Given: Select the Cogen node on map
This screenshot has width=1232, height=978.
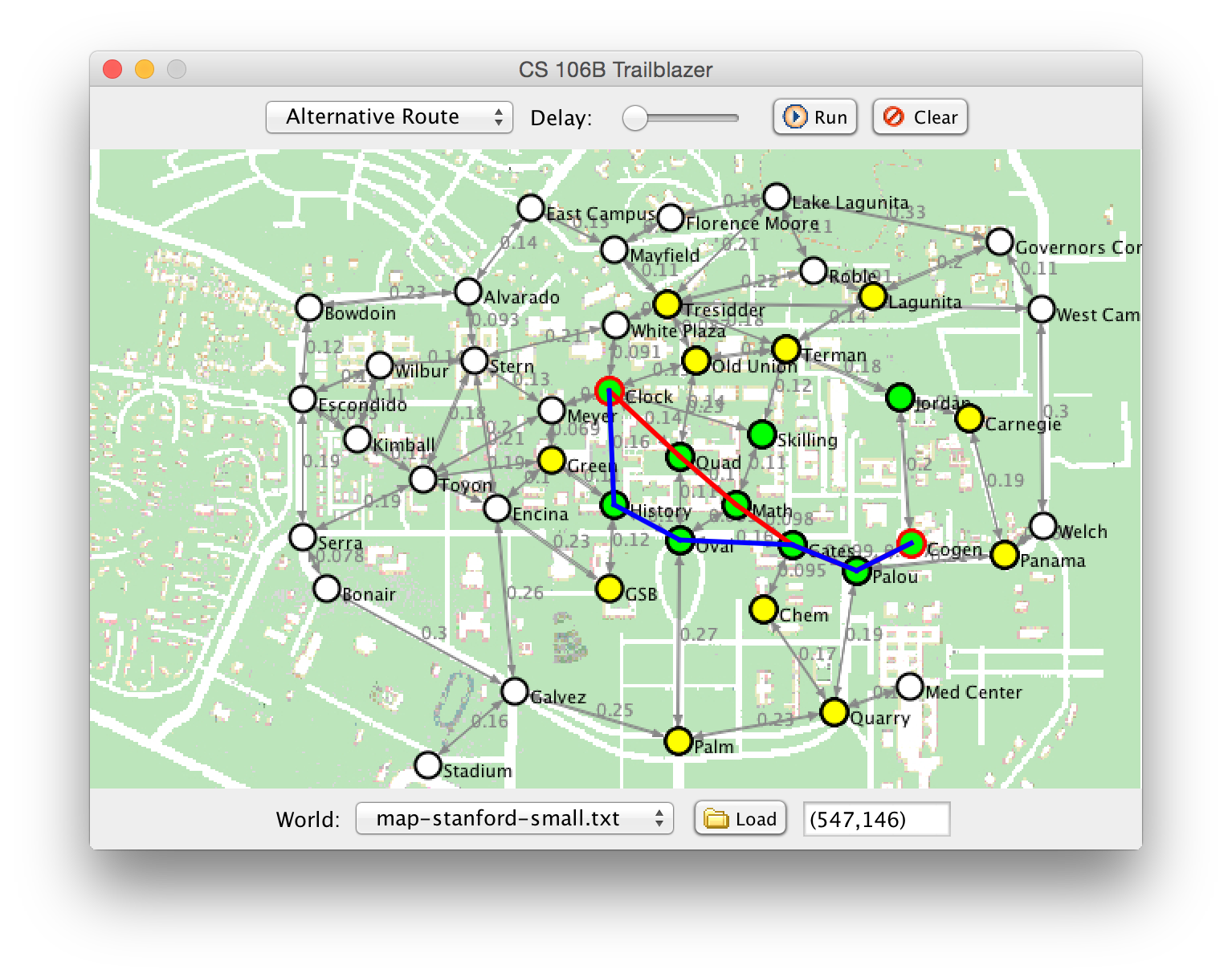Looking at the screenshot, I should (911, 544).
